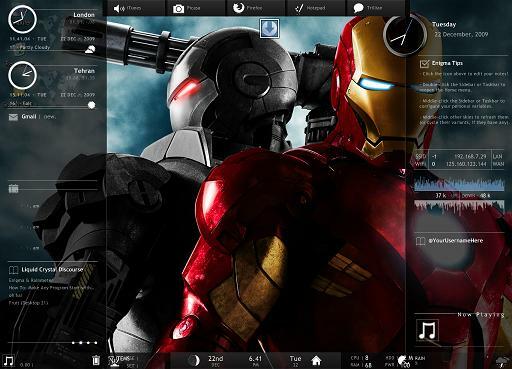Click the London analog clock
This screenshot has height=369, width=512.
22,20
